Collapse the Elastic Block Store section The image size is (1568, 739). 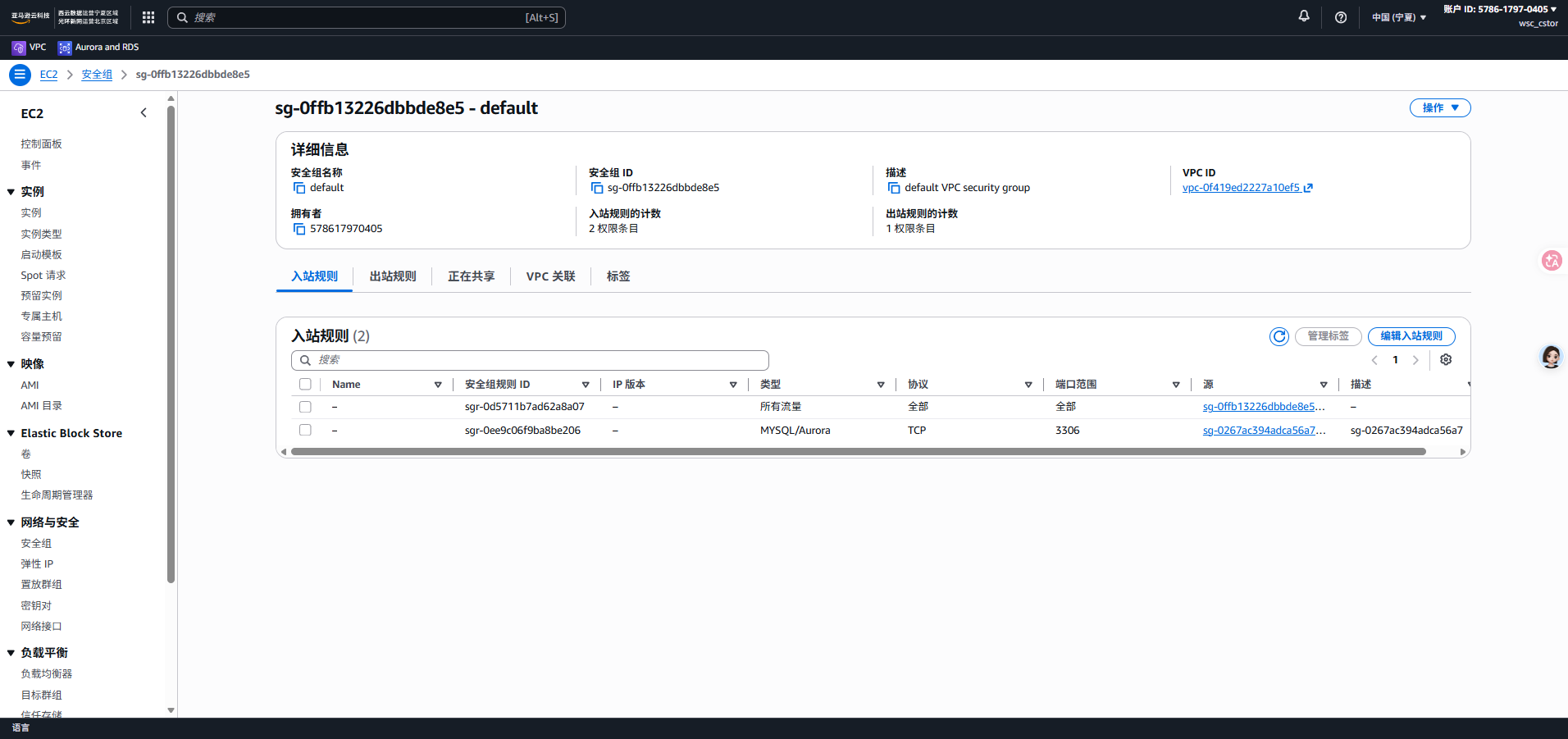coord(11,433)
